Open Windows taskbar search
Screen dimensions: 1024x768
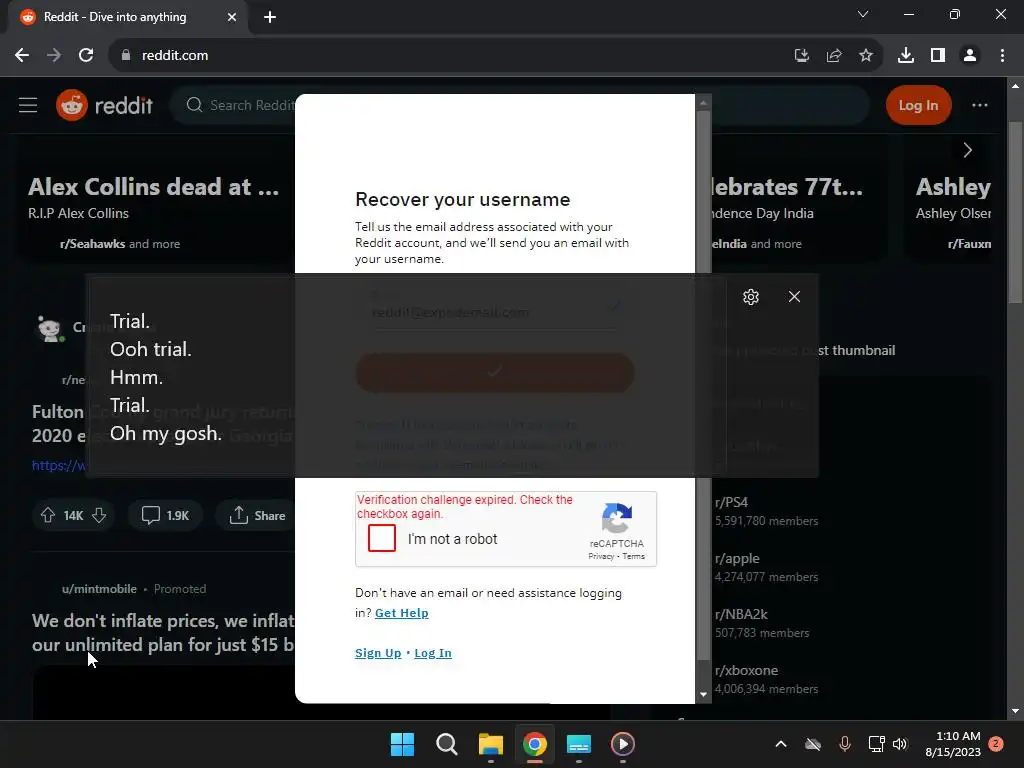(447, 744)
